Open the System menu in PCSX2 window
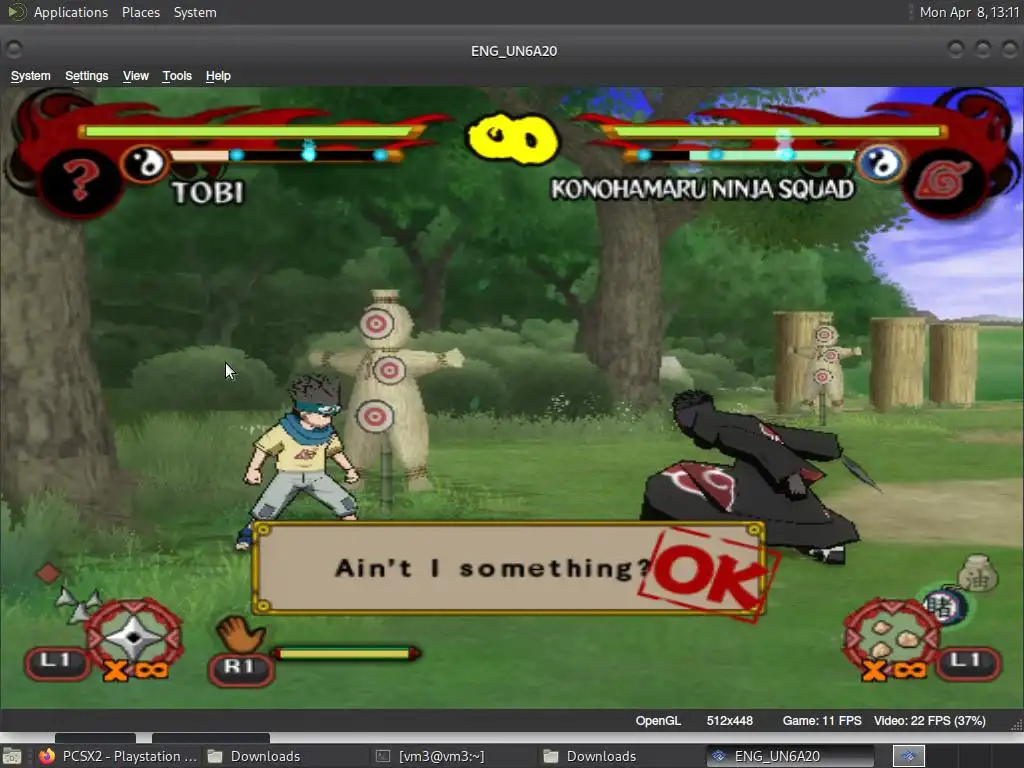Image resolution: width=1024 pixels, height=768 pixels. point(30,76)
